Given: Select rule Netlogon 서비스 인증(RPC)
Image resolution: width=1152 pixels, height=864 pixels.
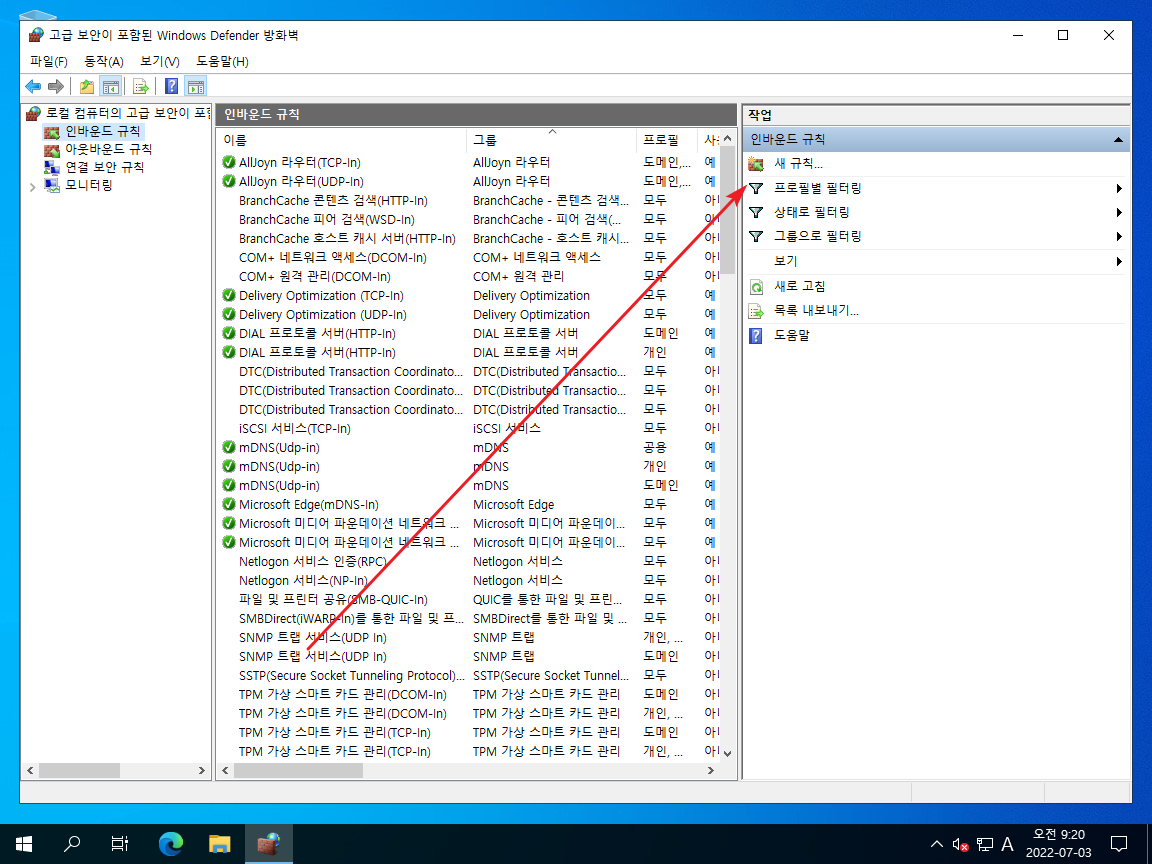Looking at the screenshot, I should point(312,561).
